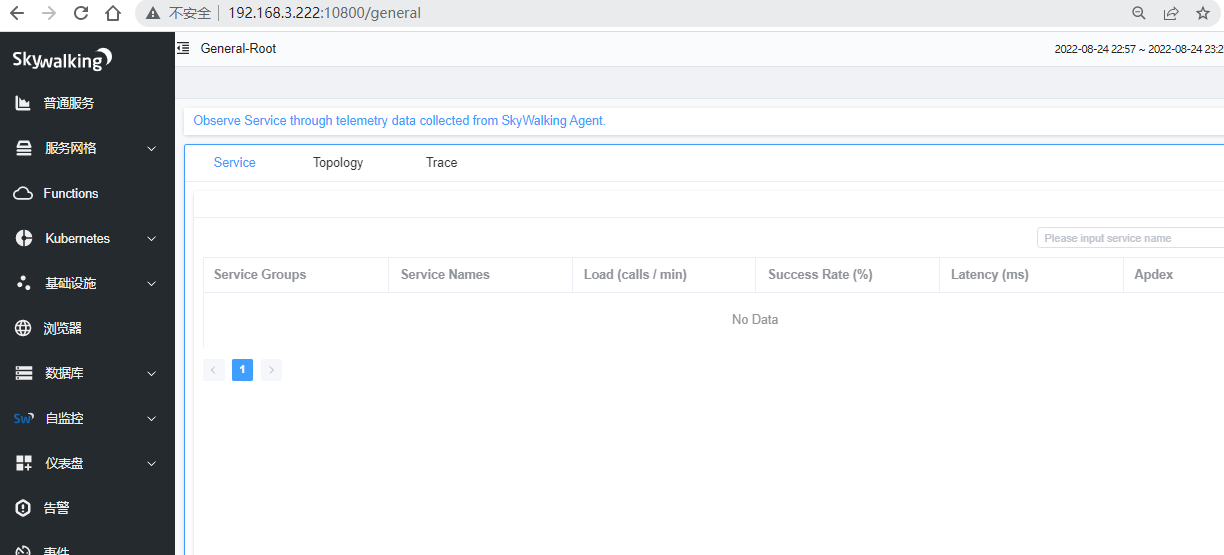Expand the Kubernetes submenu arrow
This screenshot has width=1224, height=555.
152,238
